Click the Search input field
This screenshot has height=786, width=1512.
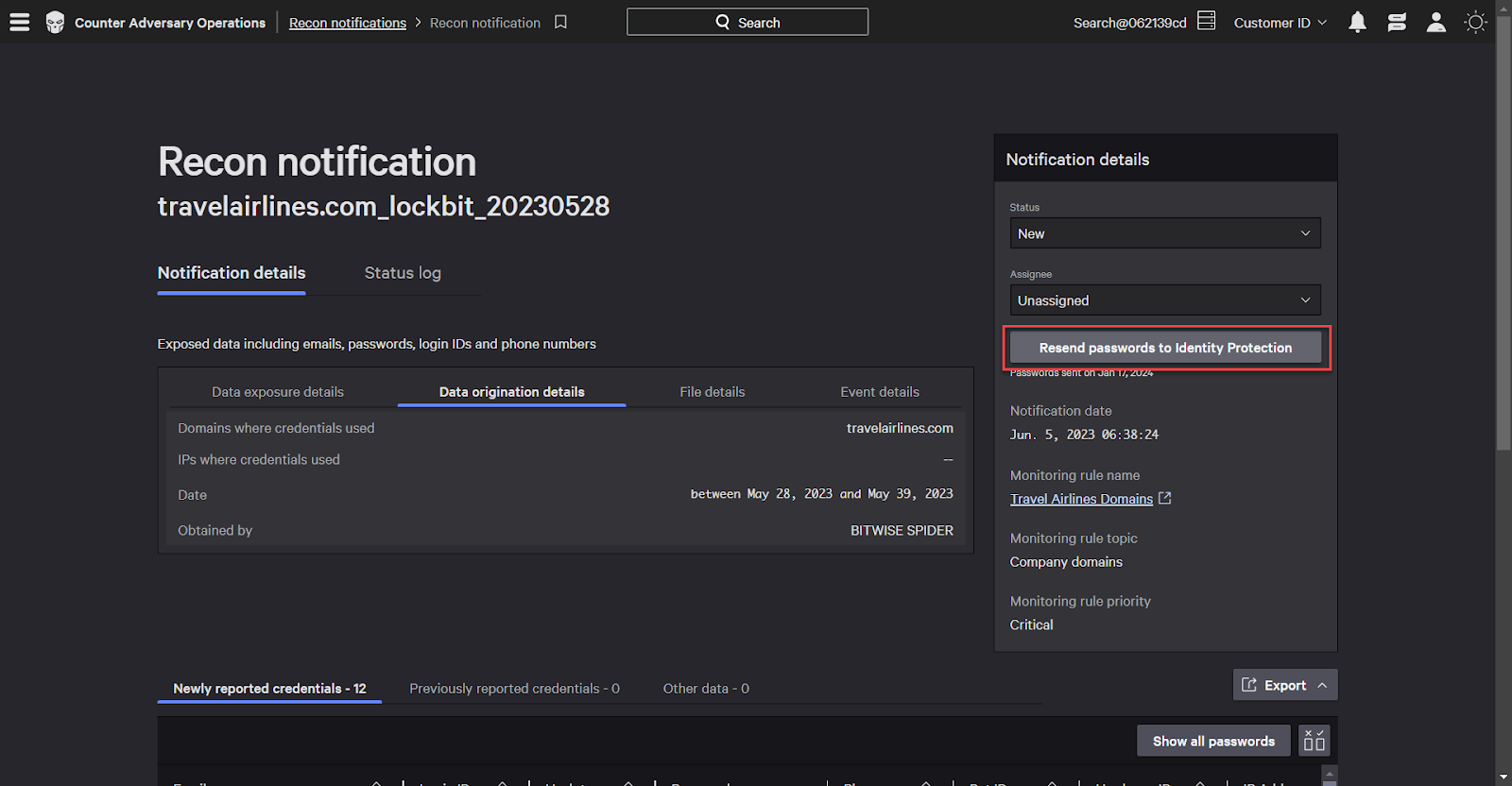point(747,22)
